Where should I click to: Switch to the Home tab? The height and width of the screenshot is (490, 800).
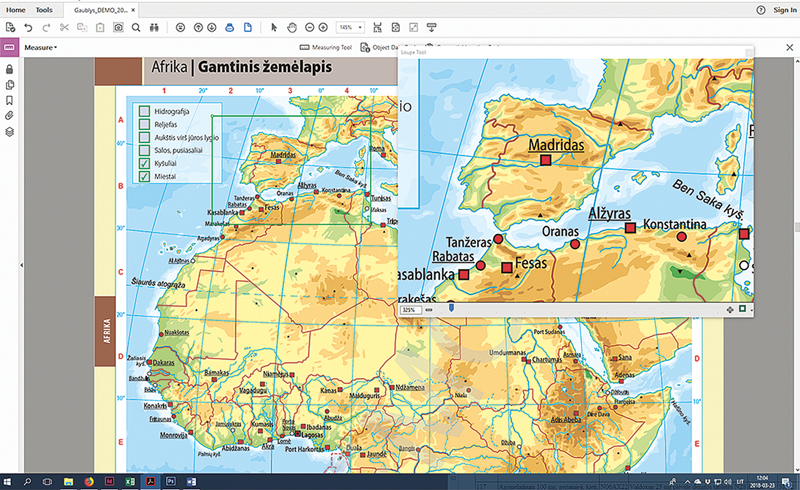[x=16, y=10]
